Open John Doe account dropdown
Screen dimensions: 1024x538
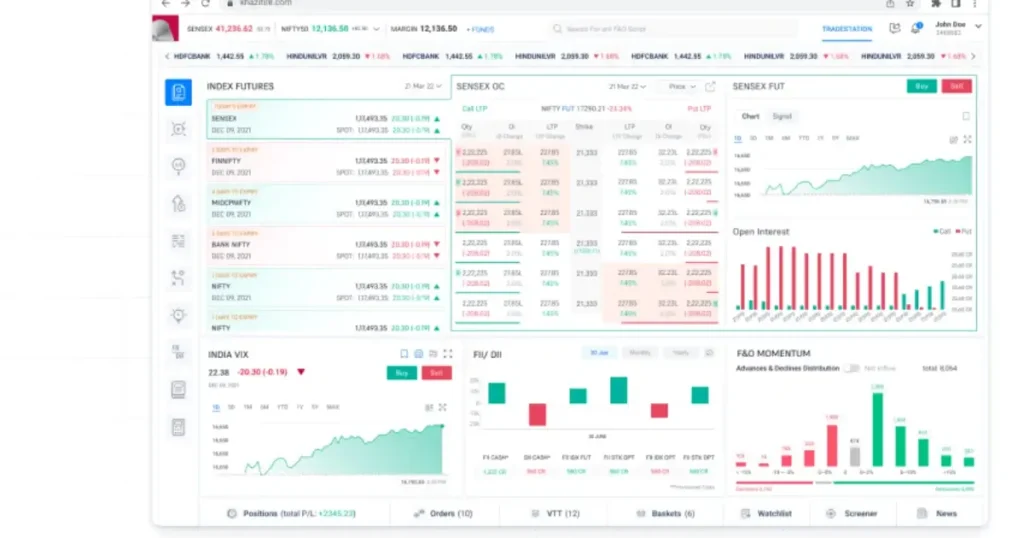click(x=977, y=26)
